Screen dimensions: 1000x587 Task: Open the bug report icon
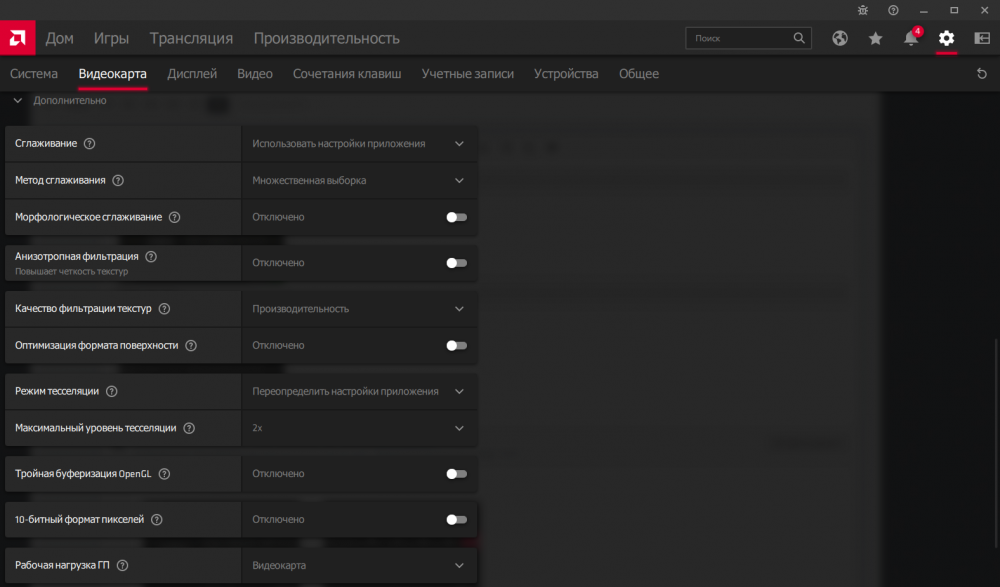(865, 10)
